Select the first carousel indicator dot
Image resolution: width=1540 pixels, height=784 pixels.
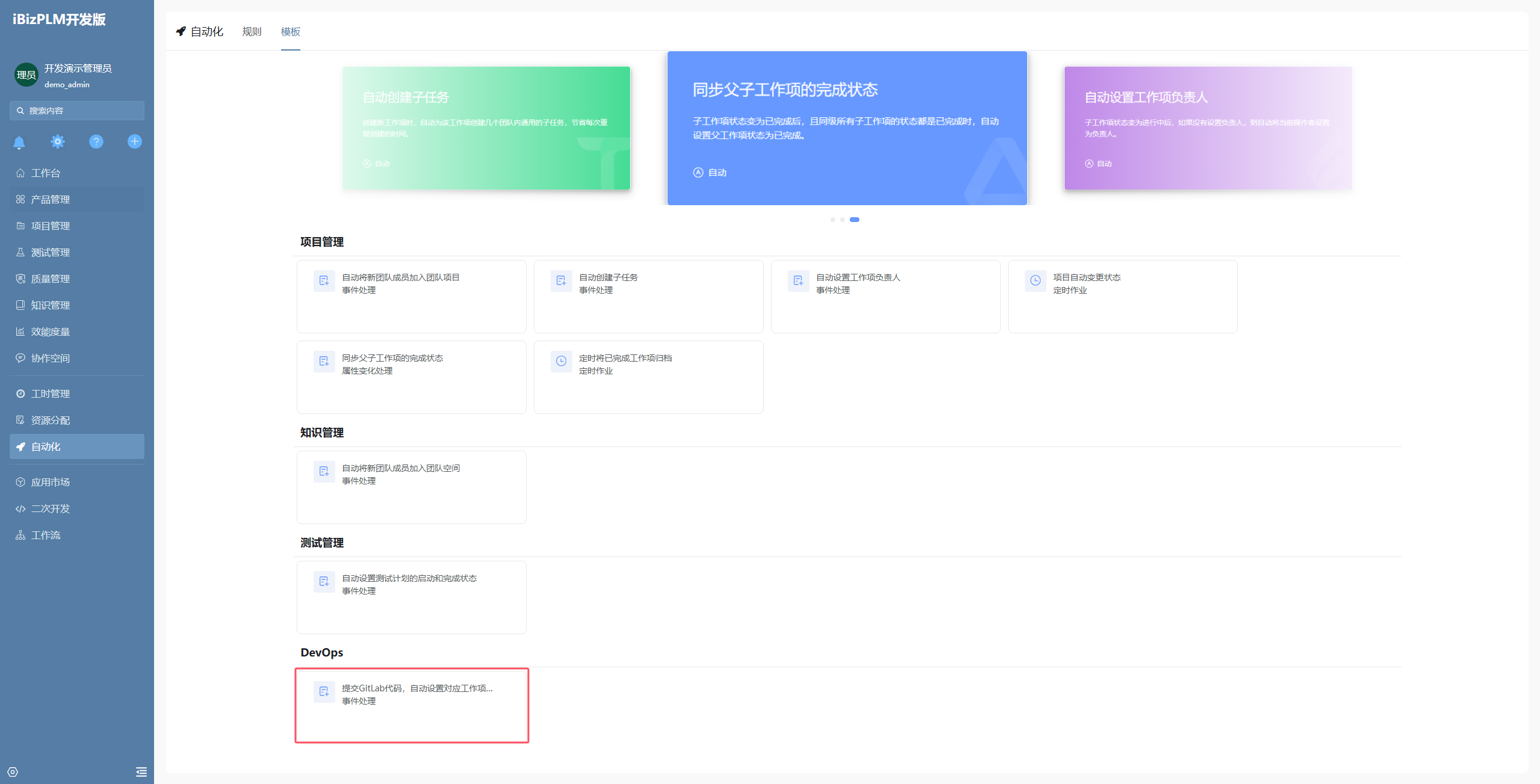[832, 220]
